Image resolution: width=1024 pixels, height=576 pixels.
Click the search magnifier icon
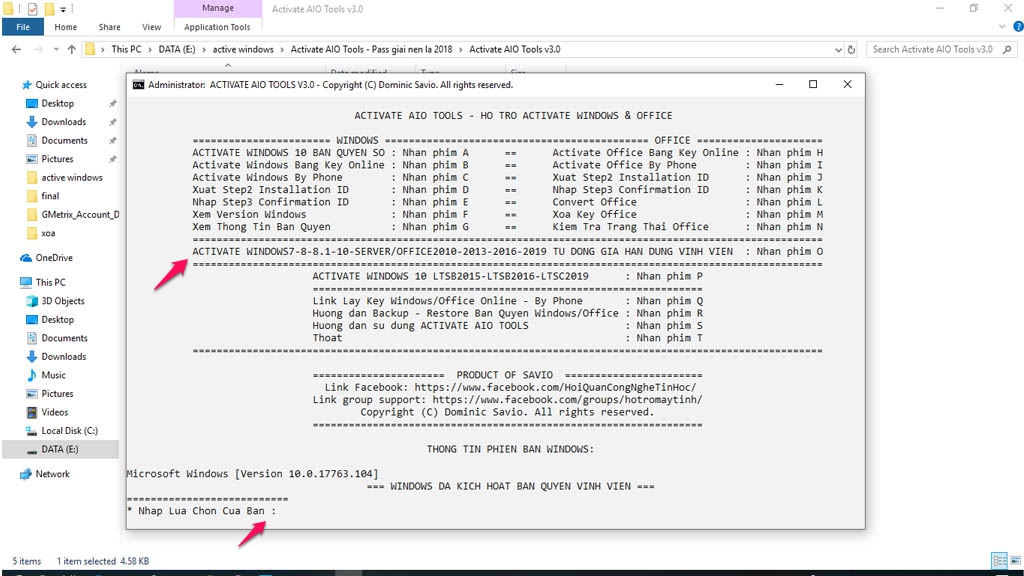[1007, 49]
